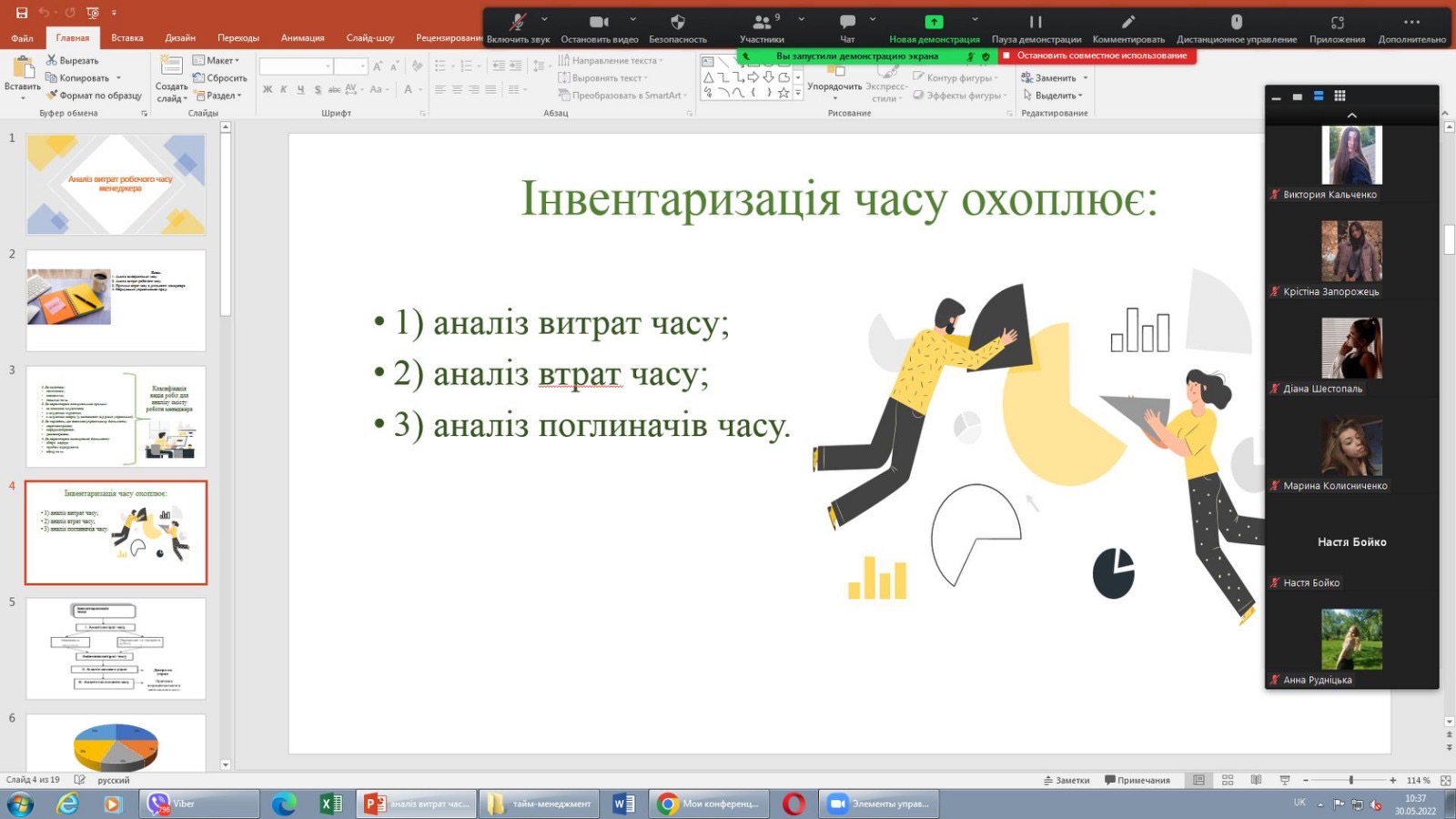Screen dimensions: 1456x819
Task: Start slideshow from status bar
Action: tap(1285, 780)
